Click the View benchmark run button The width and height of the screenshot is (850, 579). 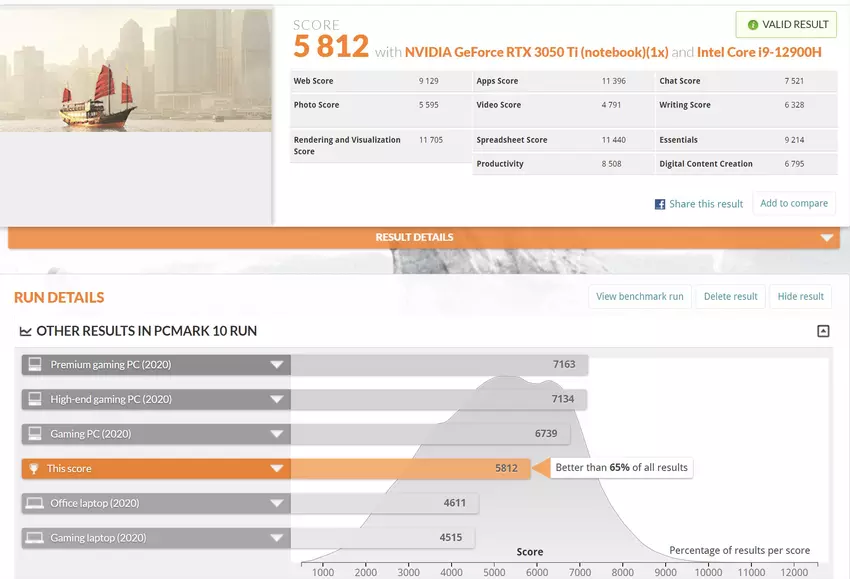coord(640,296)
